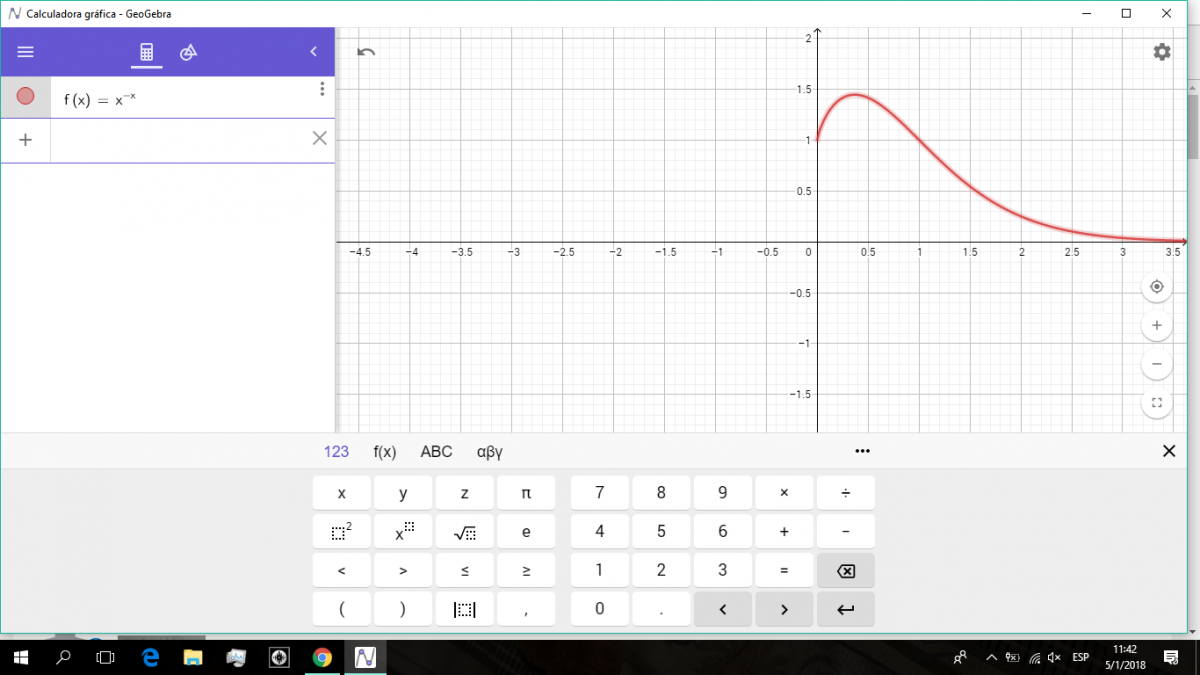Image resolution: width=1200 pixels, height=675 pixels.
Task: Click the undo arrow in graphics view
Action: point(366,52)
